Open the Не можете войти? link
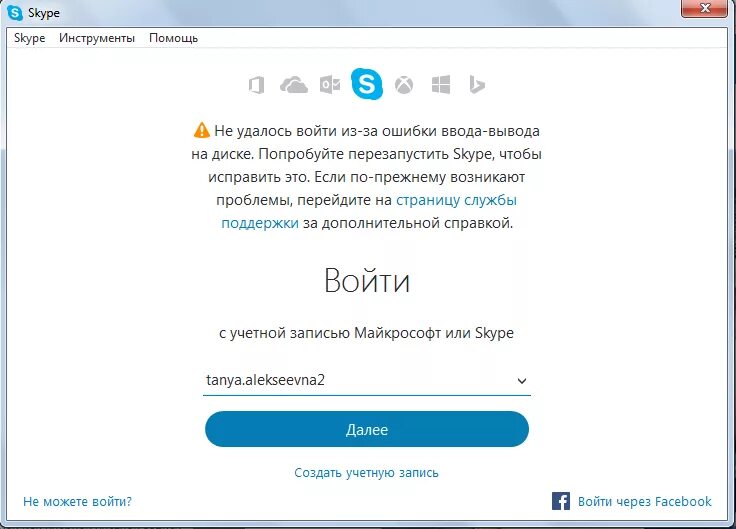The height and width of the screenshot is (529, 736). 77,501
